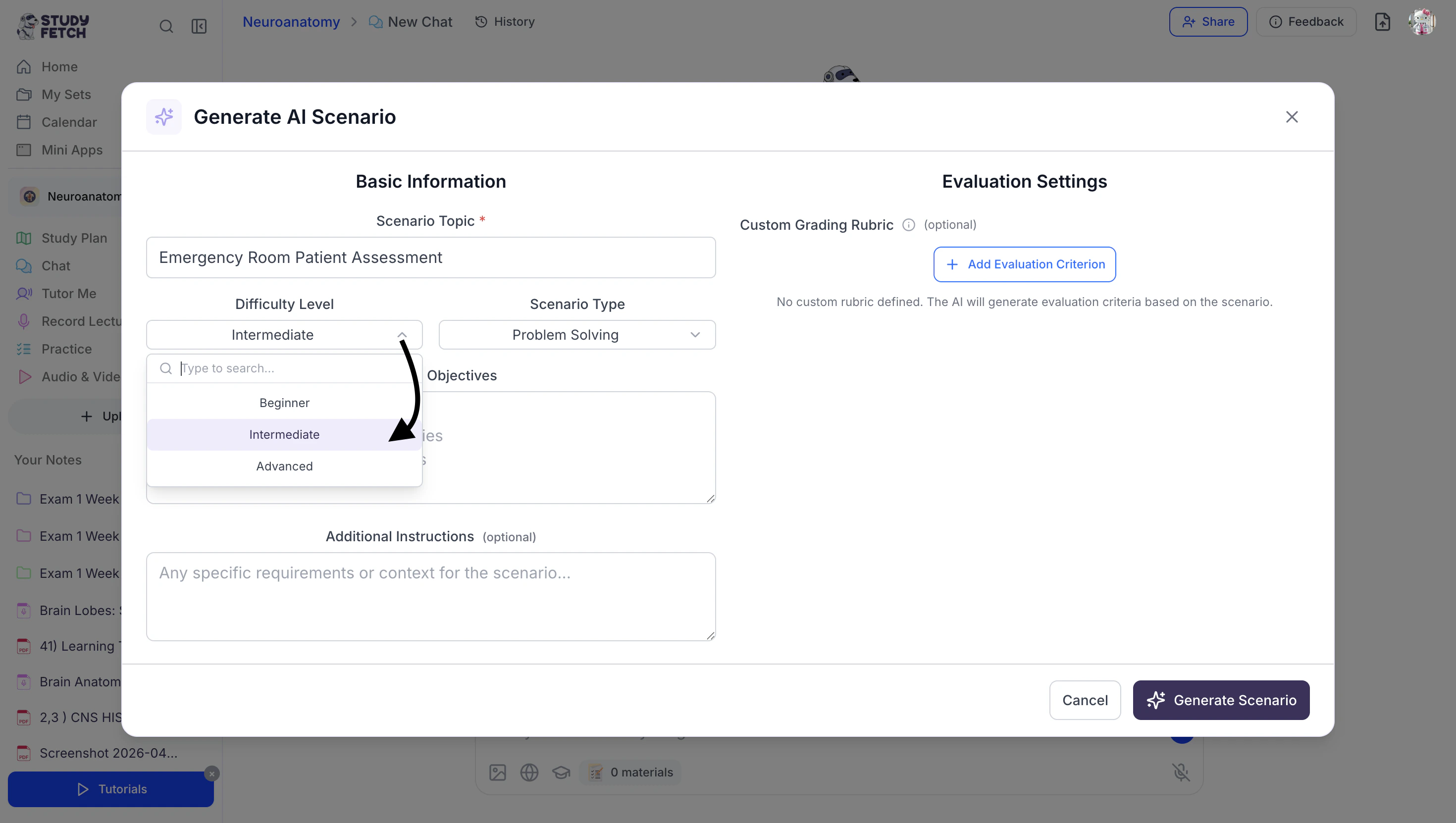Click Add Evaluation Criterion button
The width and height of the screenshot is (1456, 823).
tap(1024, 264)
